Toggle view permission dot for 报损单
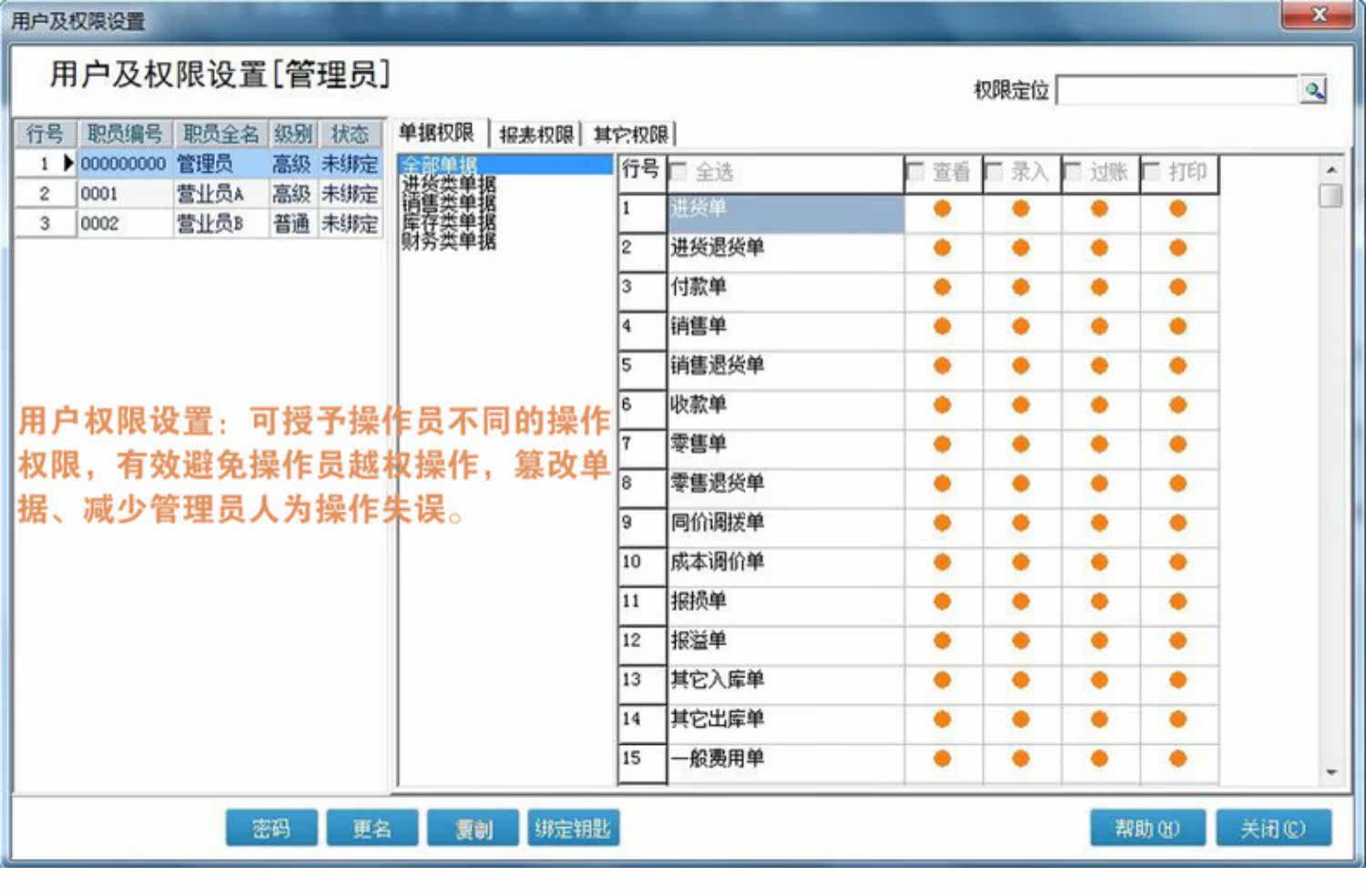The width and height of the screenshot is (1366, 896). tap(942, 601)
